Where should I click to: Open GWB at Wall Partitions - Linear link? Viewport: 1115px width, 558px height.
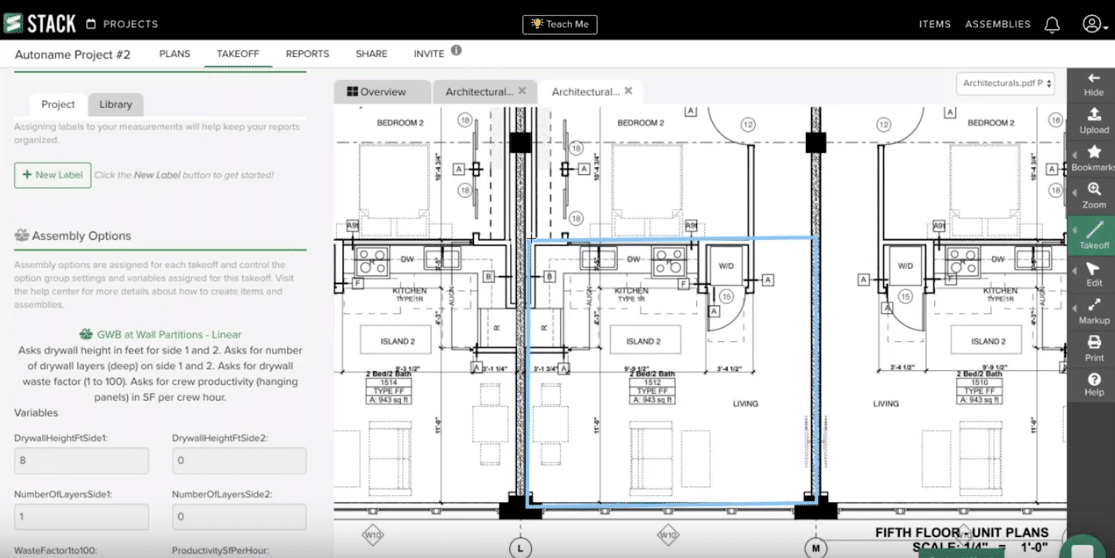coord(169,334)
